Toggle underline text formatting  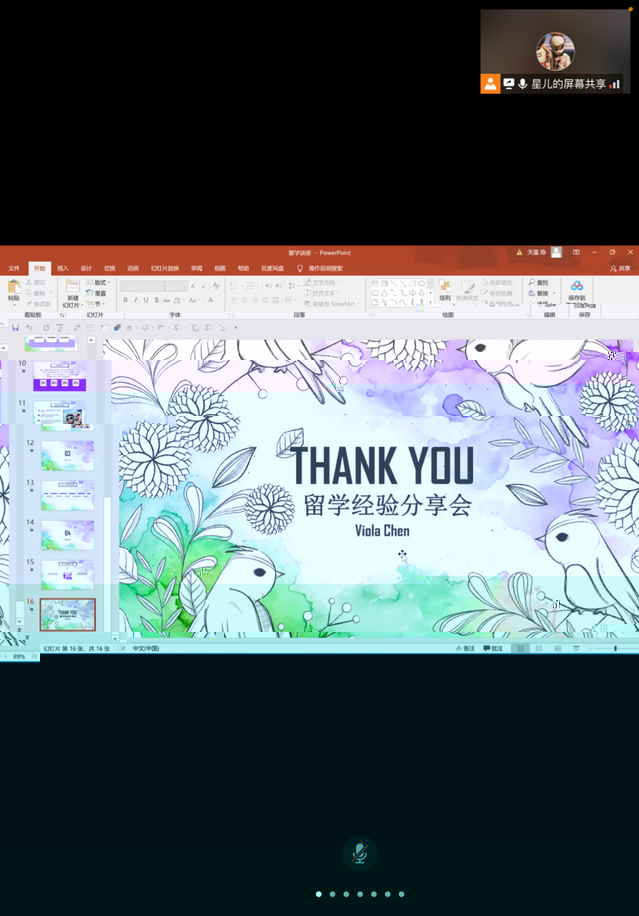coord(146,300)
